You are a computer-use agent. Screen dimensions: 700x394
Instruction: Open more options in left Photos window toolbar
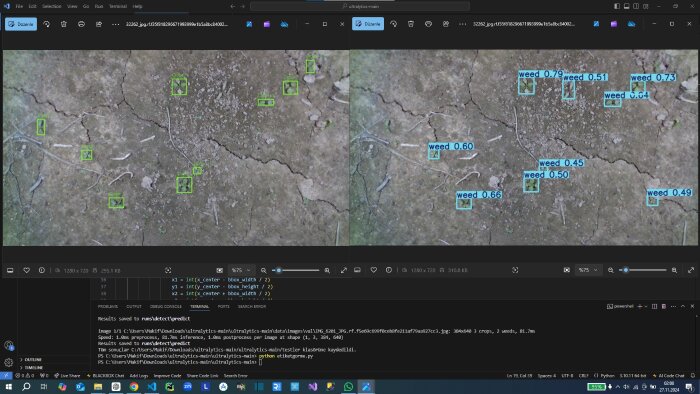coord(116,24)
